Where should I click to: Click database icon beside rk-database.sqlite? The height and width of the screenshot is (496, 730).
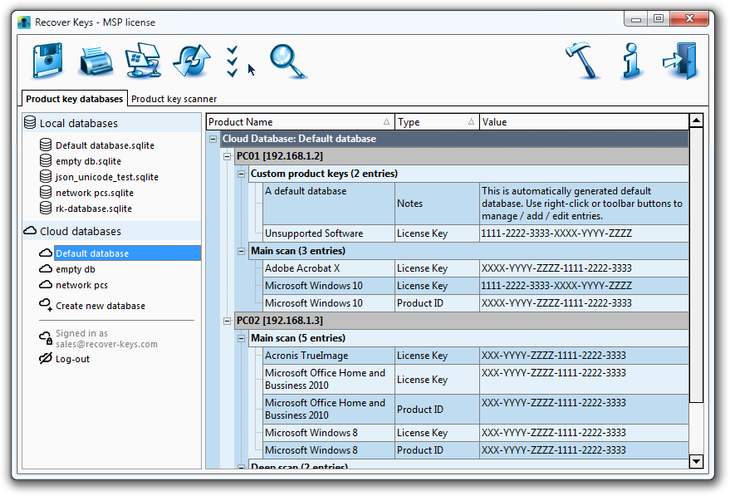click(46, 208)
